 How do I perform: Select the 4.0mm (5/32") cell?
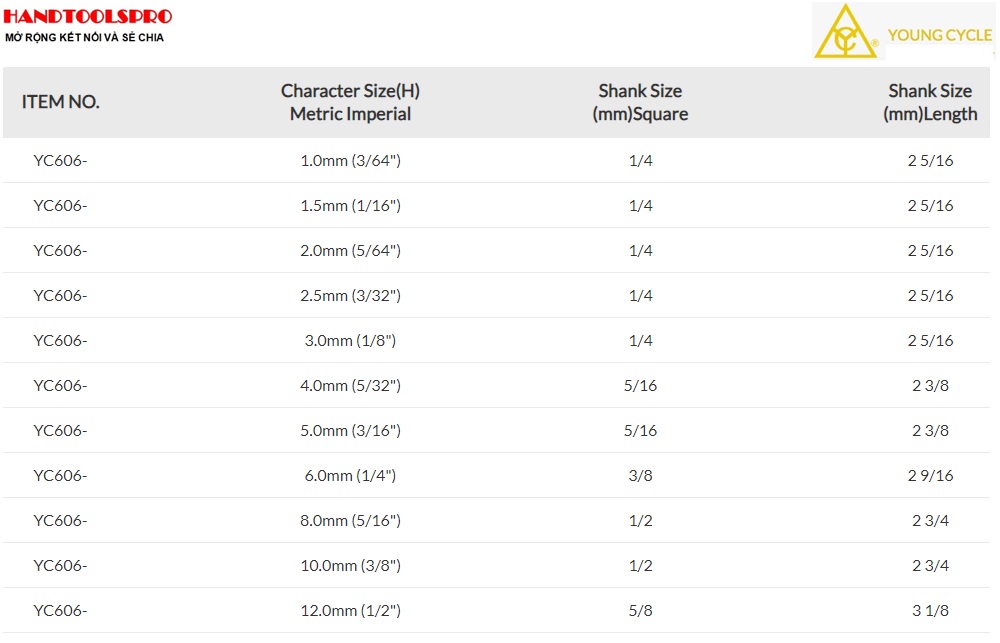point(350,385)
